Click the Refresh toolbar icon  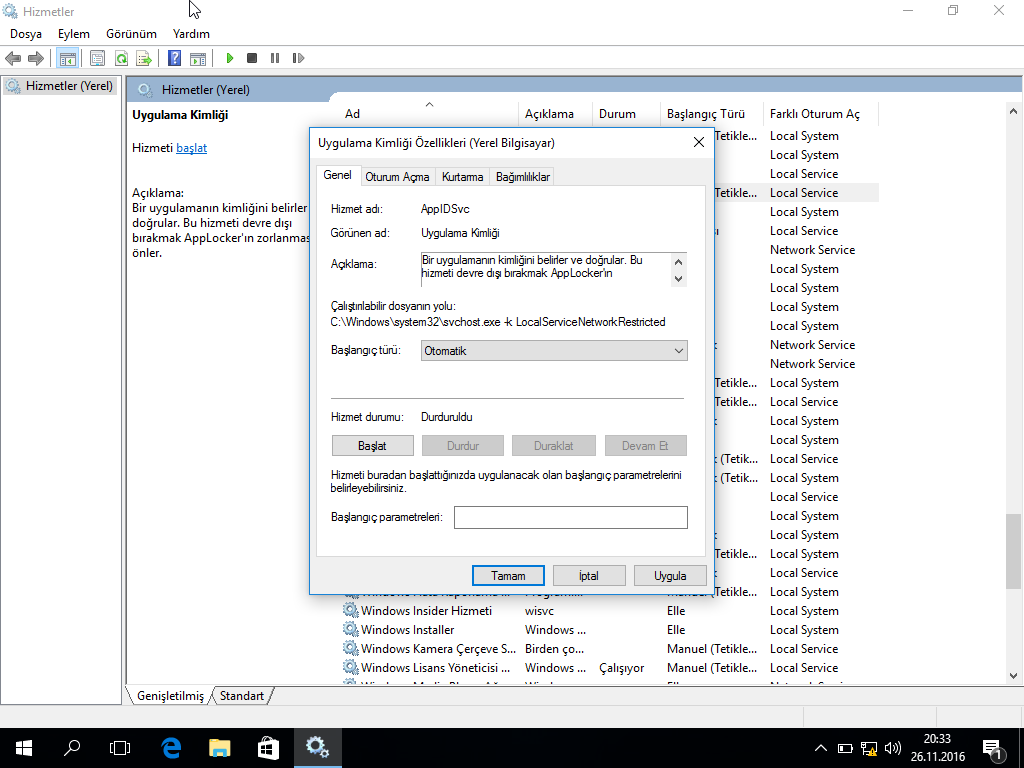click(x=121, y=58)
